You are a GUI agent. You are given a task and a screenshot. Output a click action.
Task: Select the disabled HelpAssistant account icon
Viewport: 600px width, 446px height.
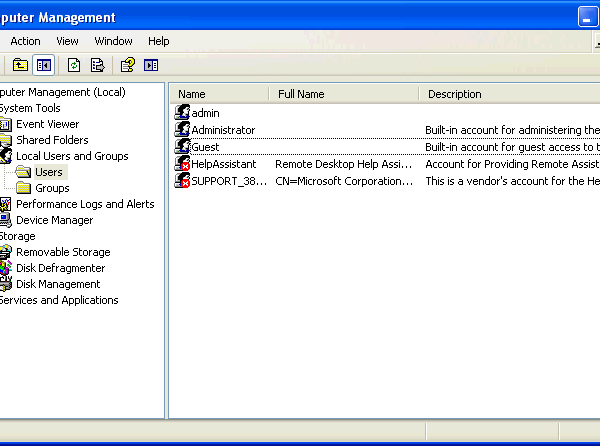pyautogui.click(x=183, y=163)
